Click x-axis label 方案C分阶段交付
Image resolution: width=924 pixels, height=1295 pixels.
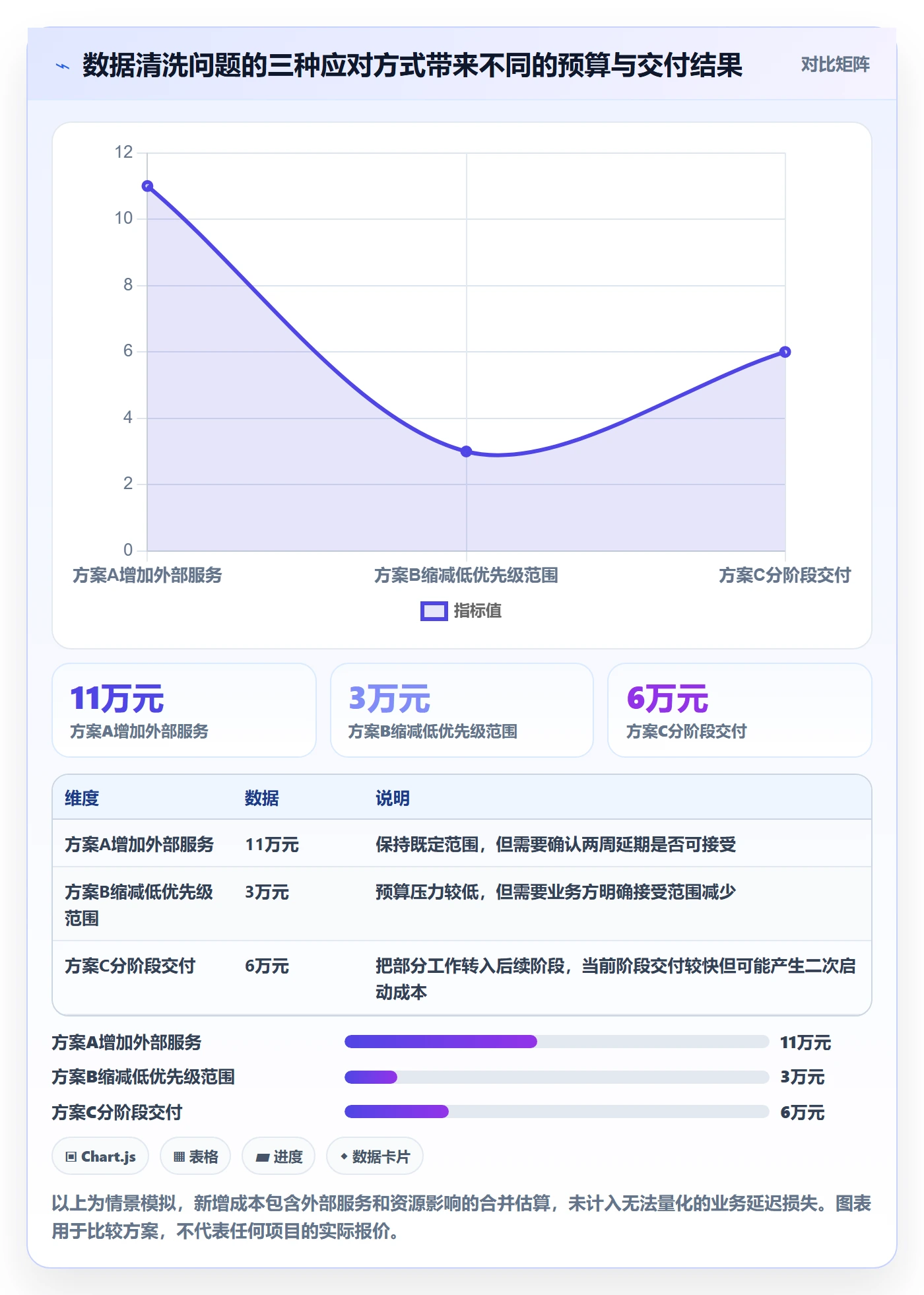pyautogui.click(x=785, y=576)
